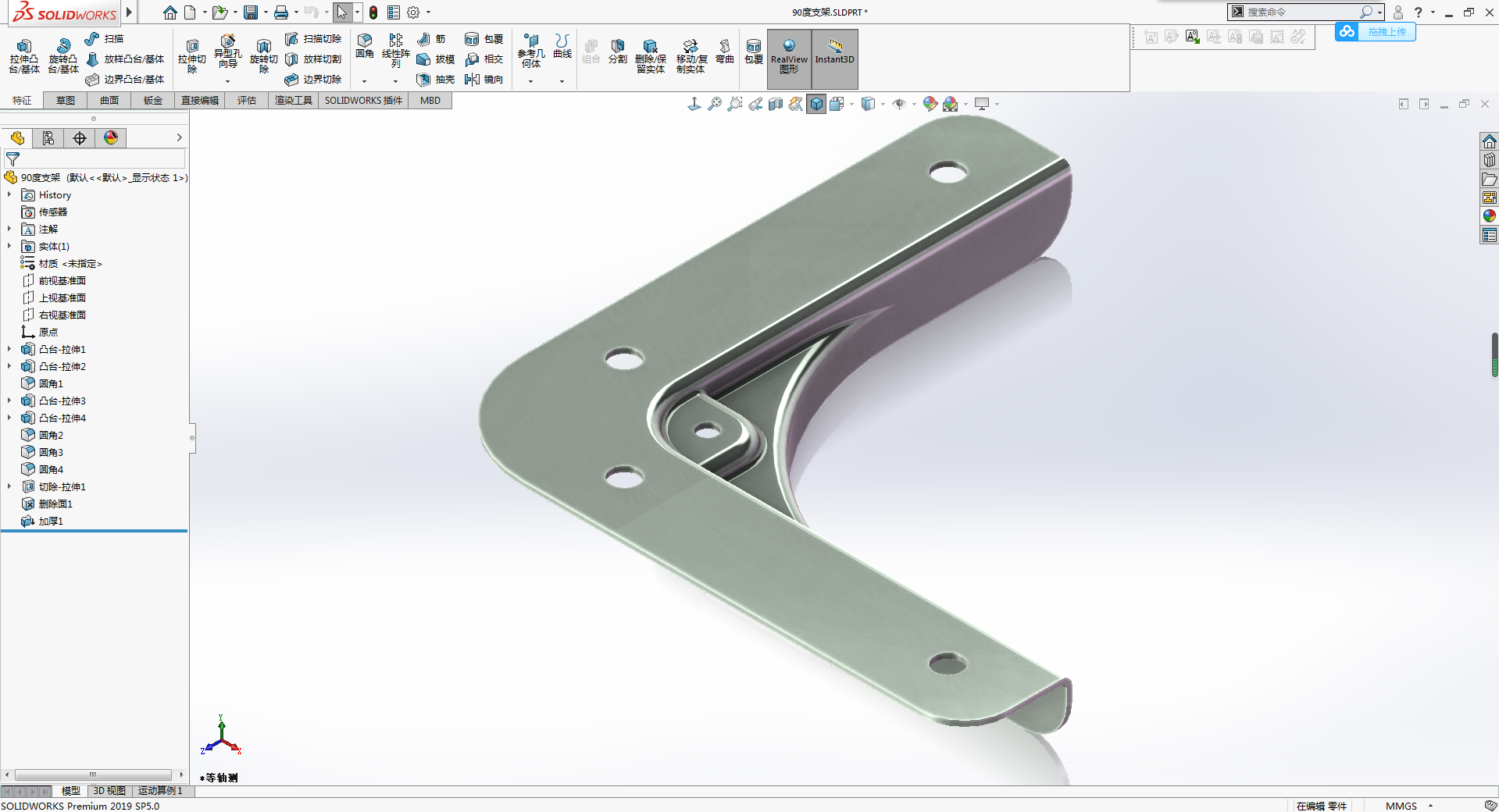Click the edit appearance color ball icon
This screenshot has height=812, width=1499.
click(x=930, y=104)
